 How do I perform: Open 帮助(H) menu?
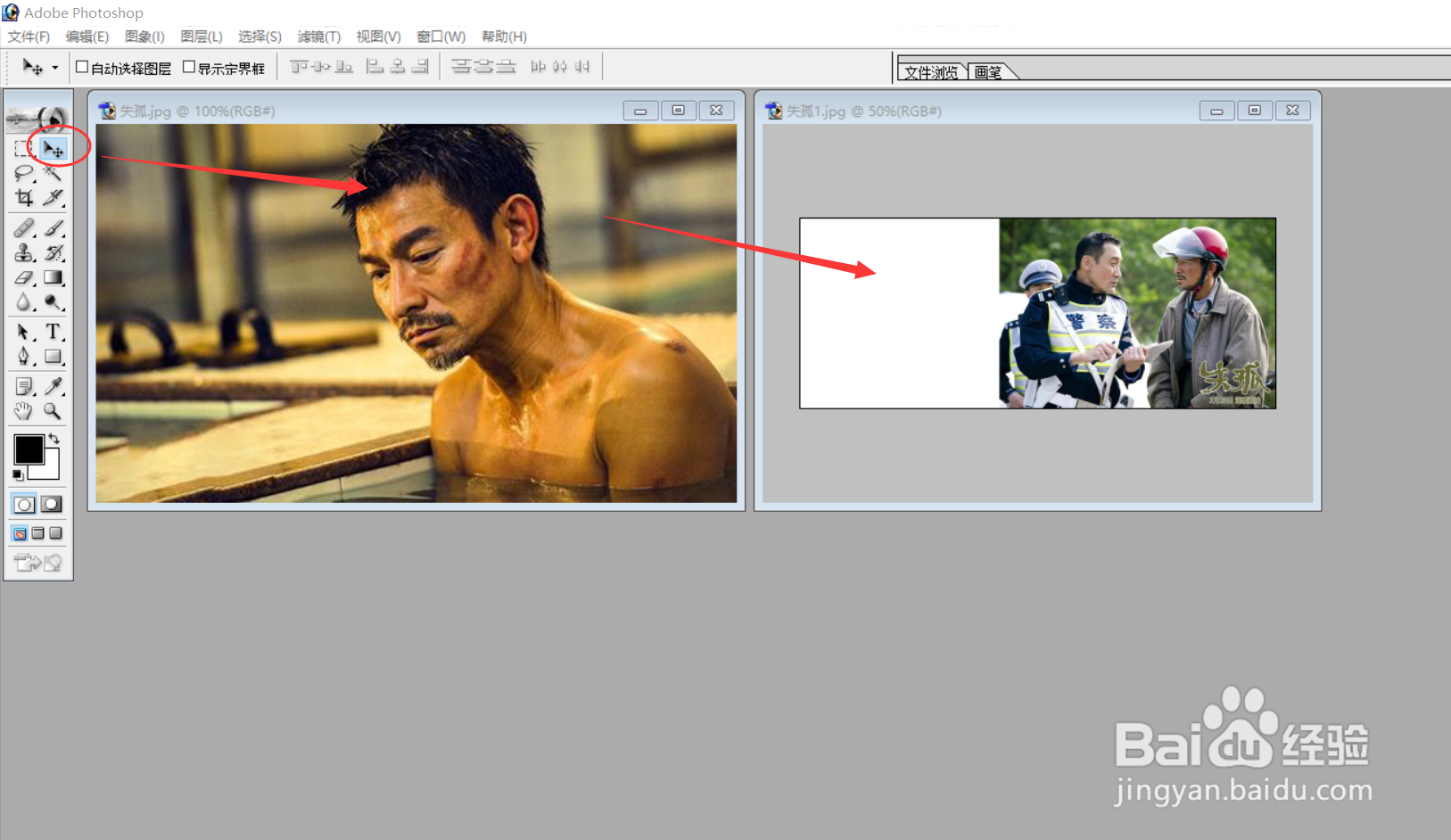pos(504,37)
